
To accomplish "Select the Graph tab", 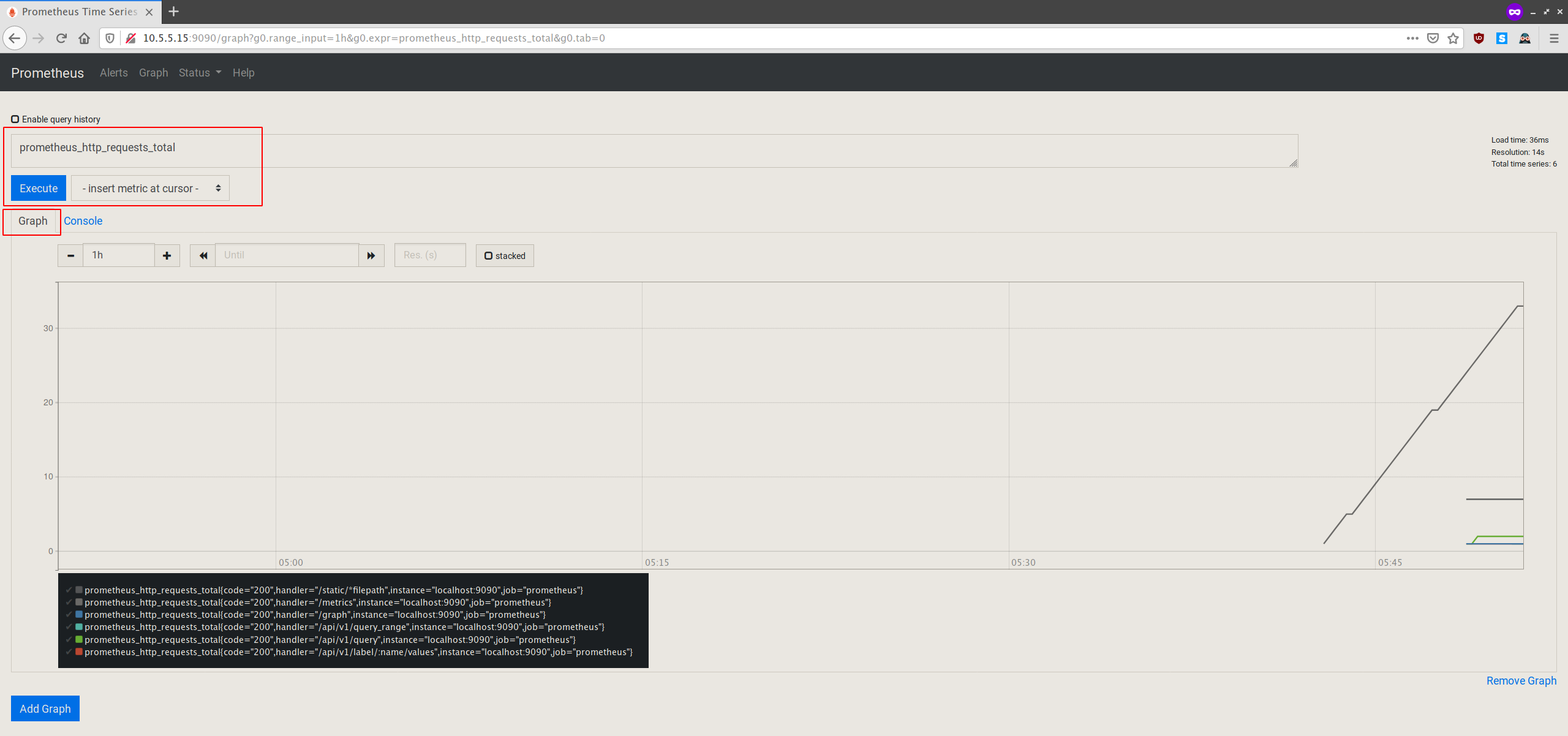I will 32,221.
